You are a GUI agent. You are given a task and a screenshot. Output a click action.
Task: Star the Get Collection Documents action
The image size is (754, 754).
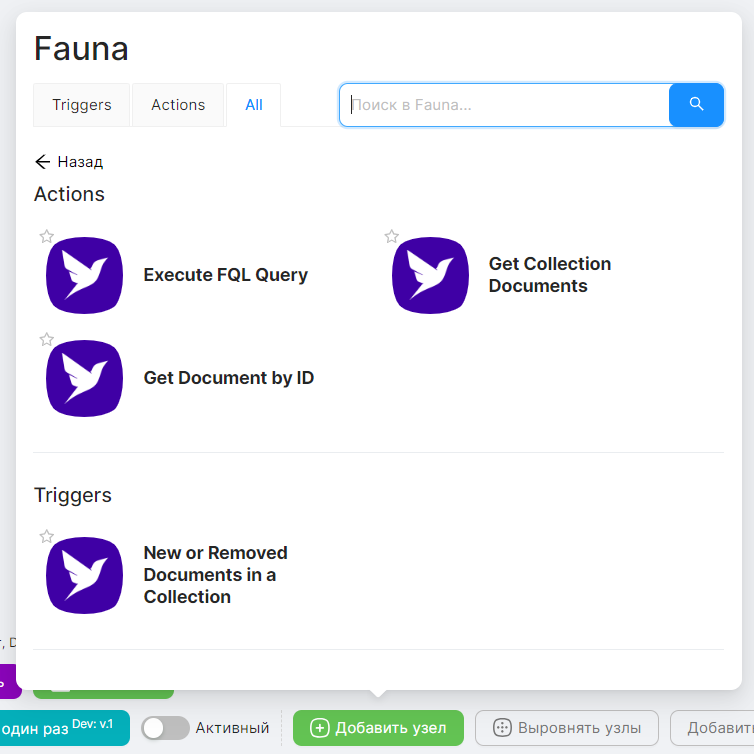click(x=392, y=237)
